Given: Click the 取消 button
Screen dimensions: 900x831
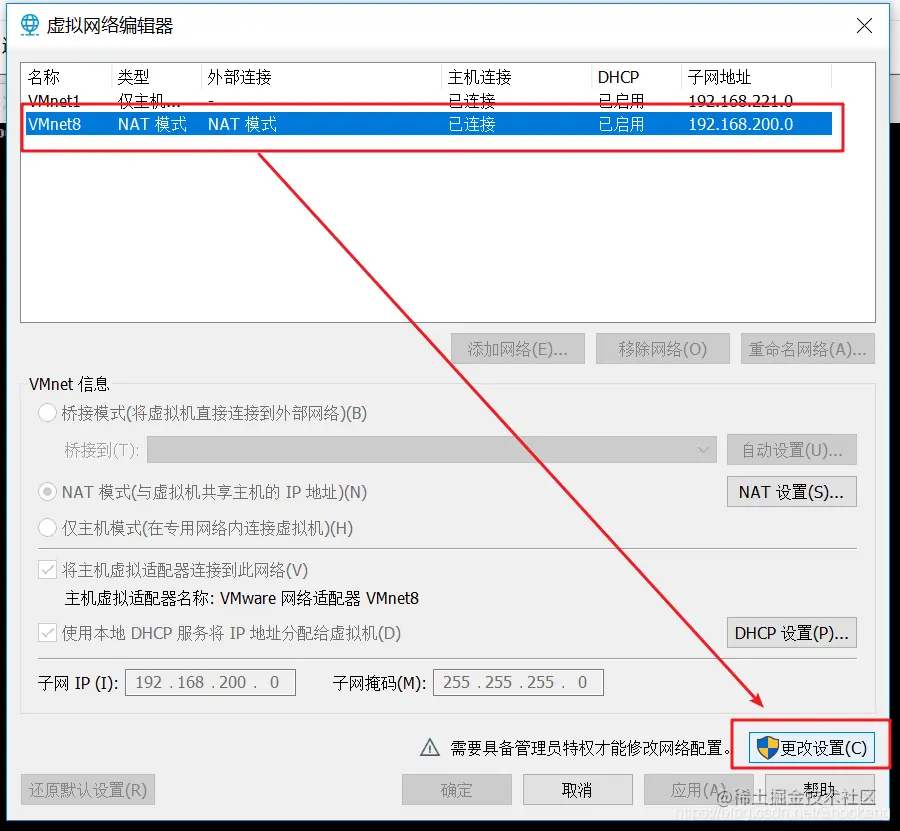Looking at the screenshot, I should tap(577, 789).
